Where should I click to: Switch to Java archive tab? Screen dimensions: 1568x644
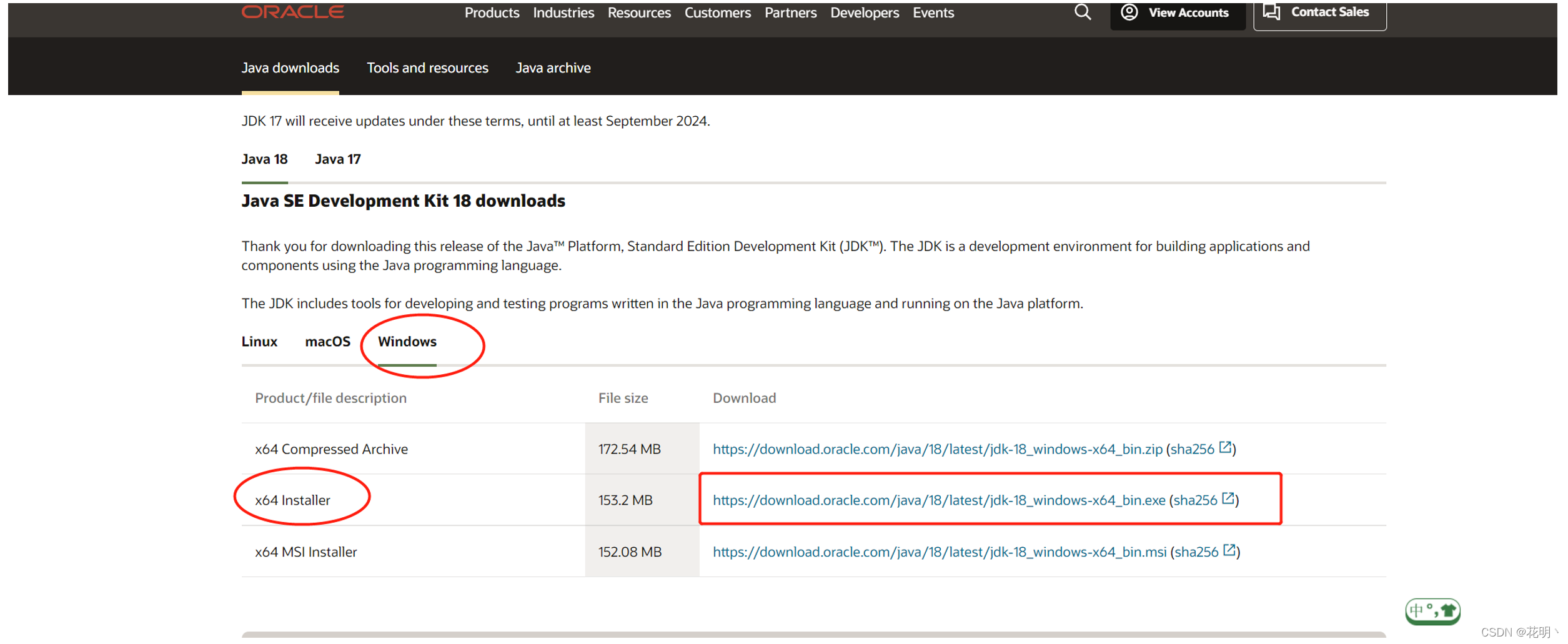point(553,67)
